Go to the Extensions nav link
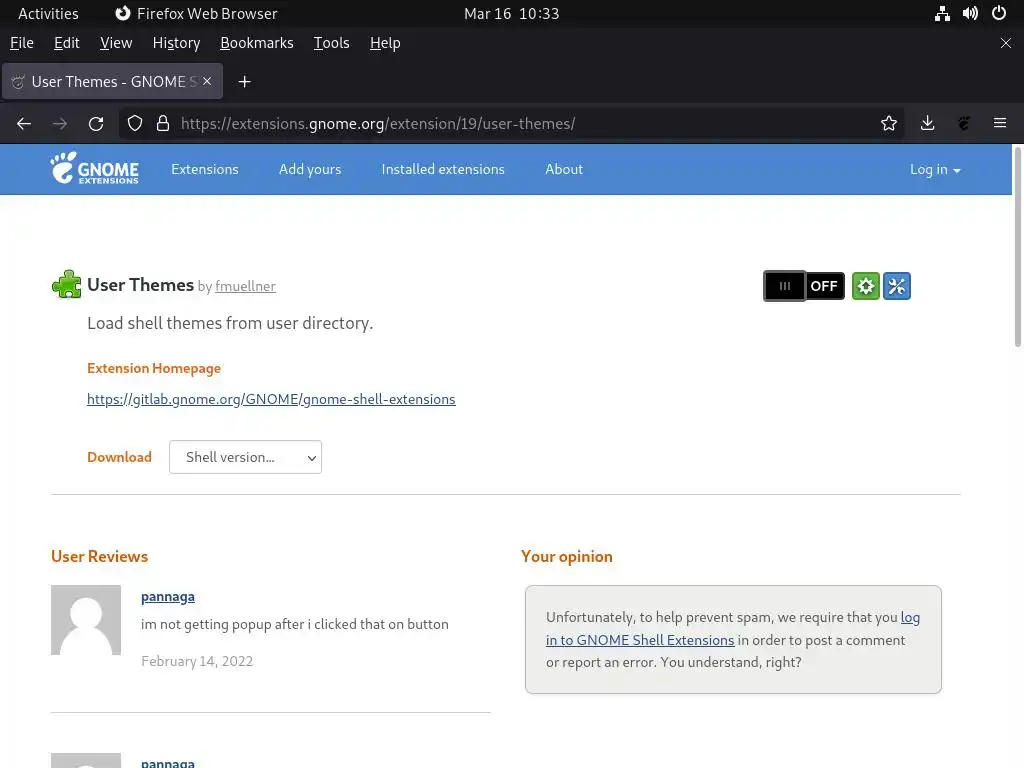 pos(205,169)
